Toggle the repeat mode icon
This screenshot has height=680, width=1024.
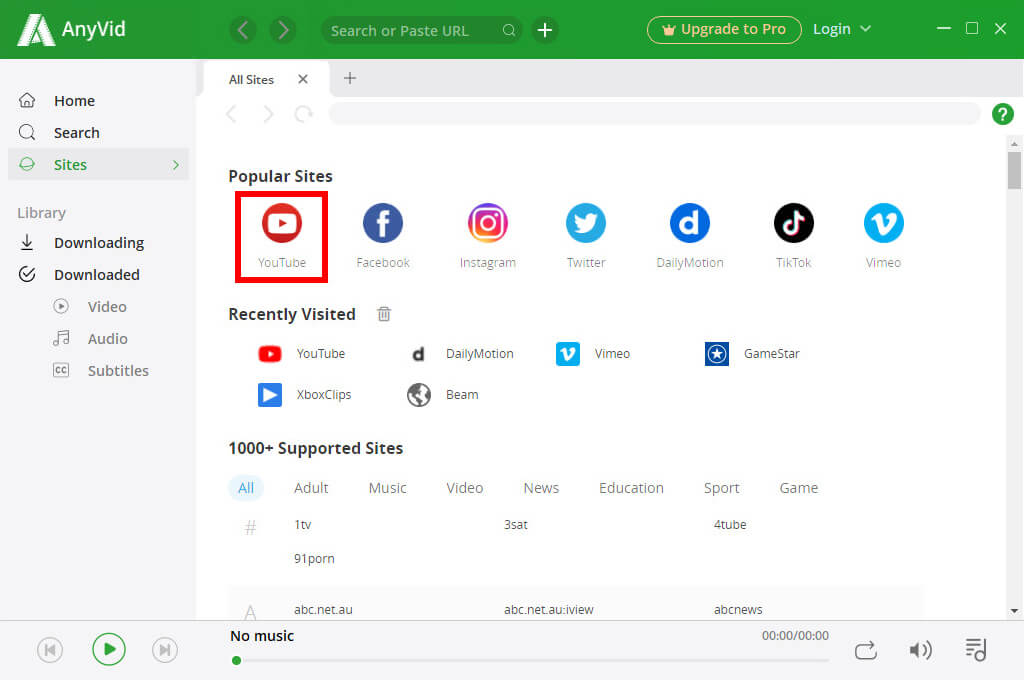pyautogui.click(x=866, y=650)
